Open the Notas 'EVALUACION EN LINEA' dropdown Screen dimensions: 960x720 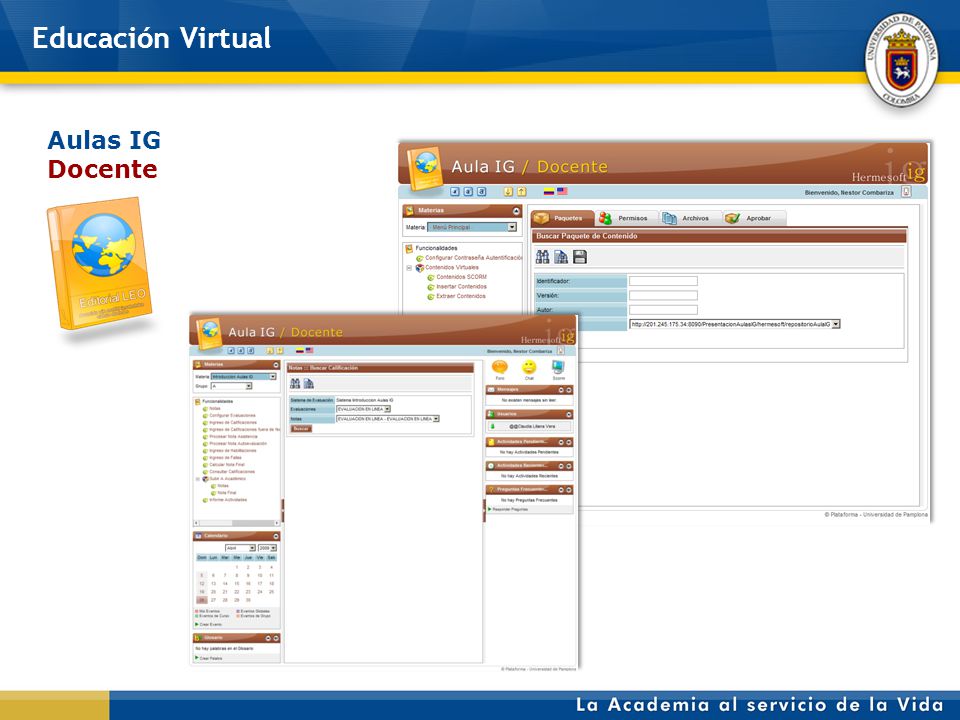(436, 419)
